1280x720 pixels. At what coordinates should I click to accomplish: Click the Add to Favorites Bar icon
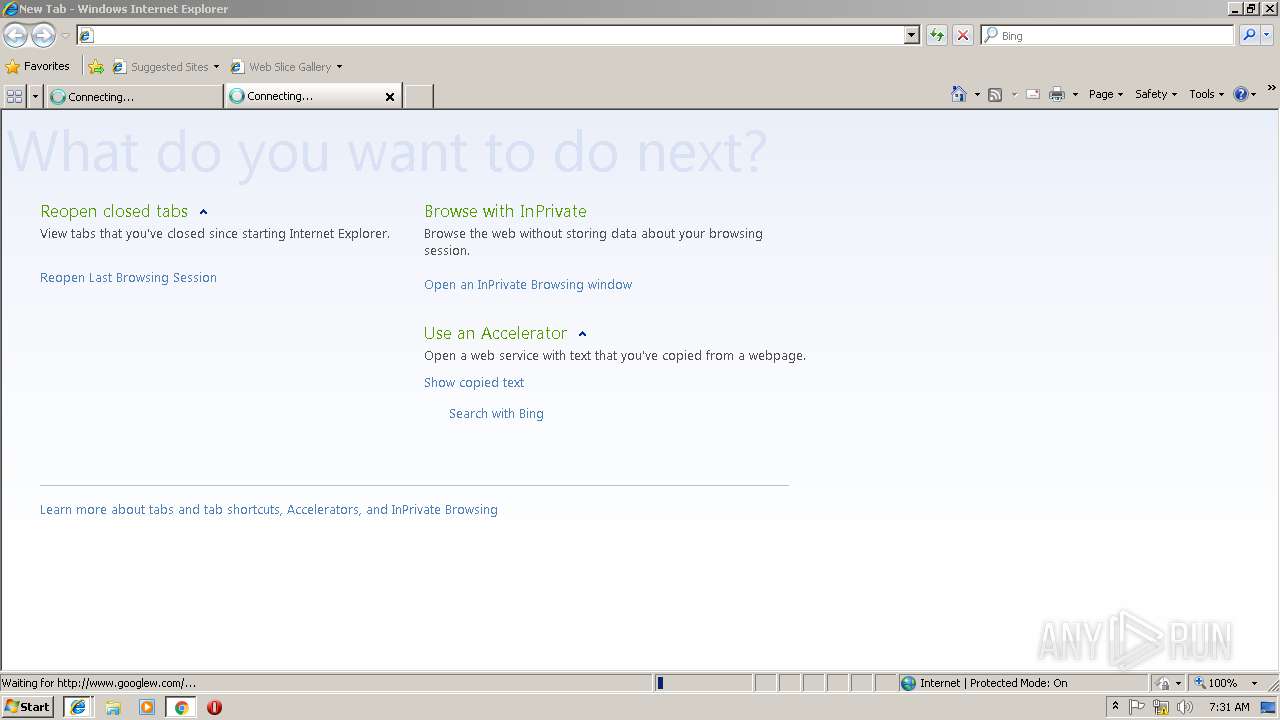pyautogui.click(x=96, y=67)
